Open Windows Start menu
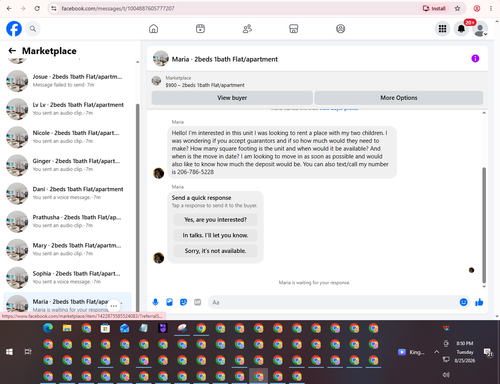 [9, 352]
